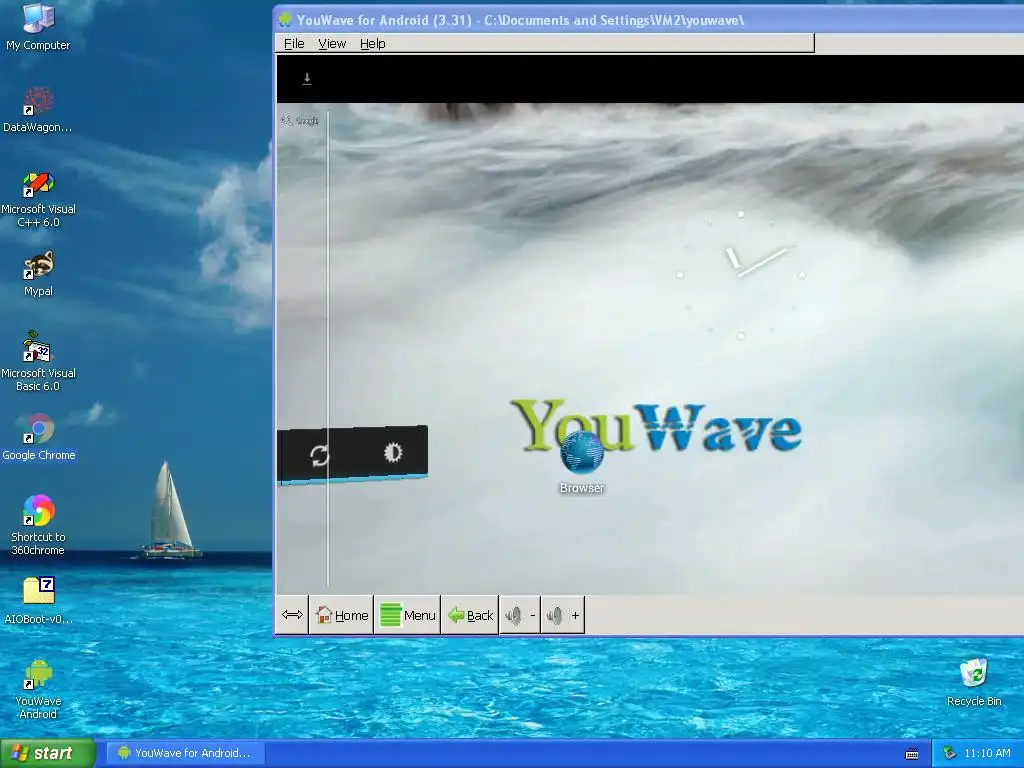Select Microsoft Visual C++ 6.0 shortcut
Image resolution: width=1024 pixels, height=768 pixels.
(x=38, y=199)
